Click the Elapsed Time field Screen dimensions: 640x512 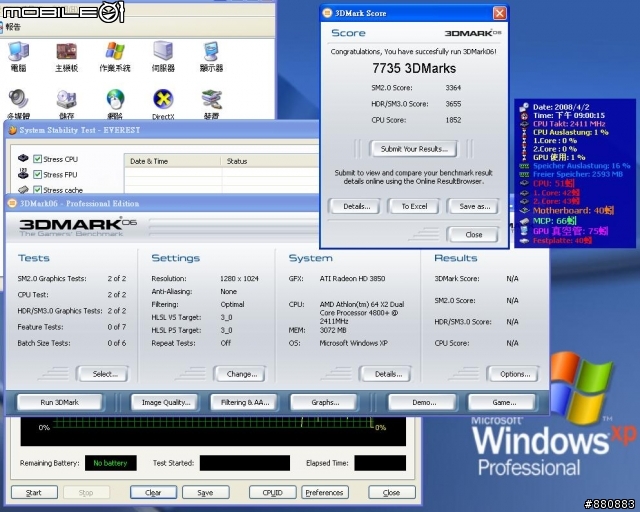pyautogui.click(x=380, y=463)
